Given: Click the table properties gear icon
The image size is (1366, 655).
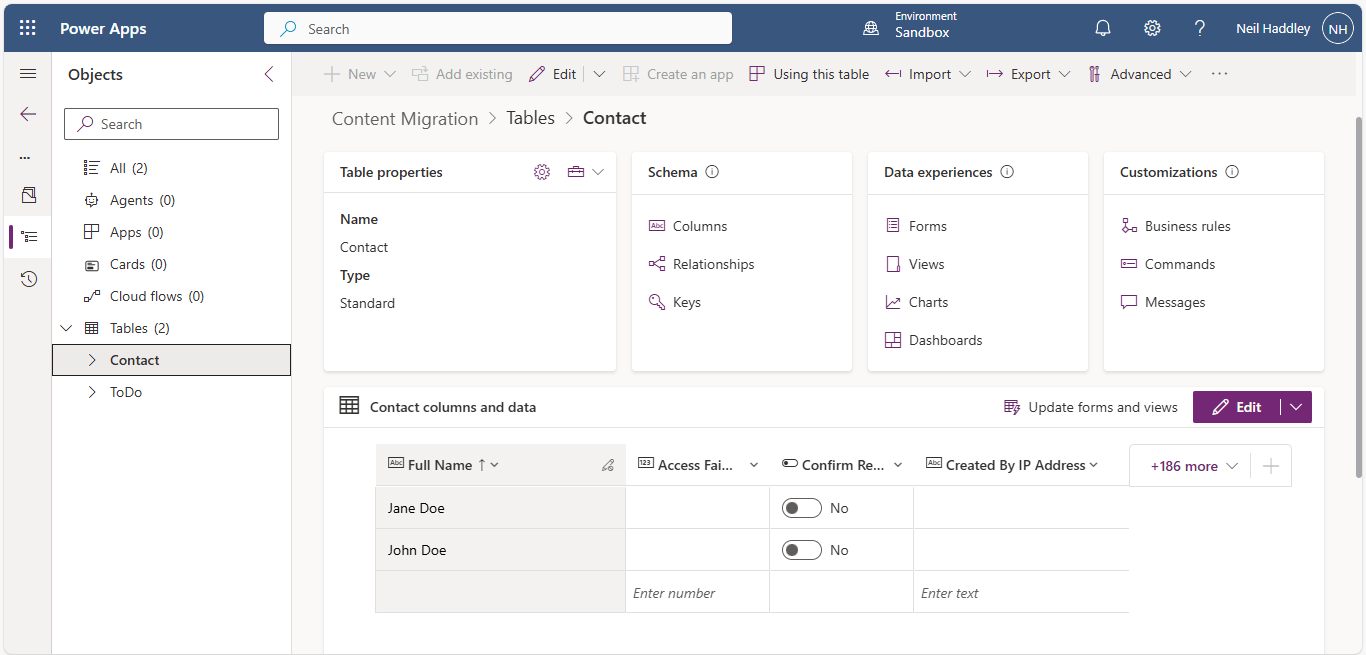Looking at the screenshot, I should point(542,172).
